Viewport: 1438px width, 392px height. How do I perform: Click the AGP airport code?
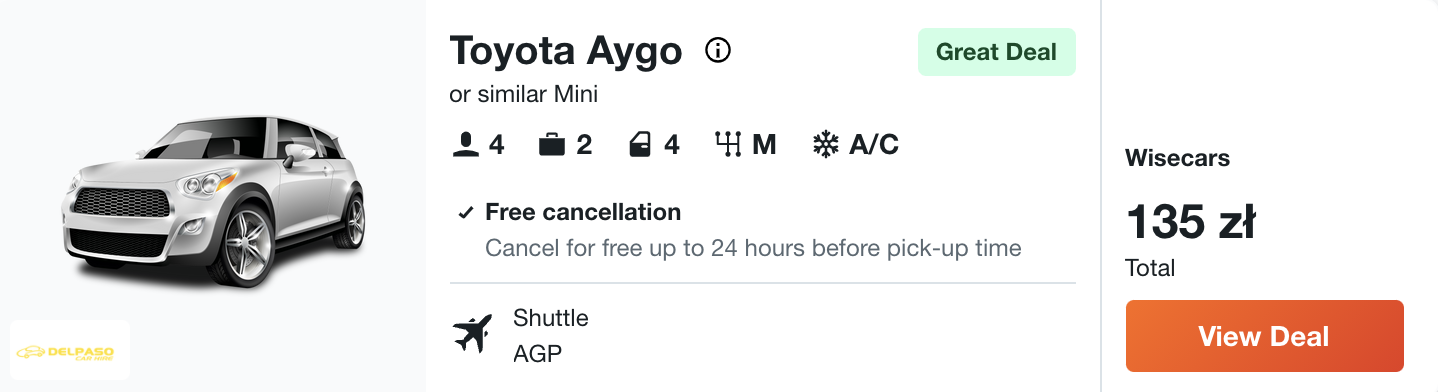(537, 354)
